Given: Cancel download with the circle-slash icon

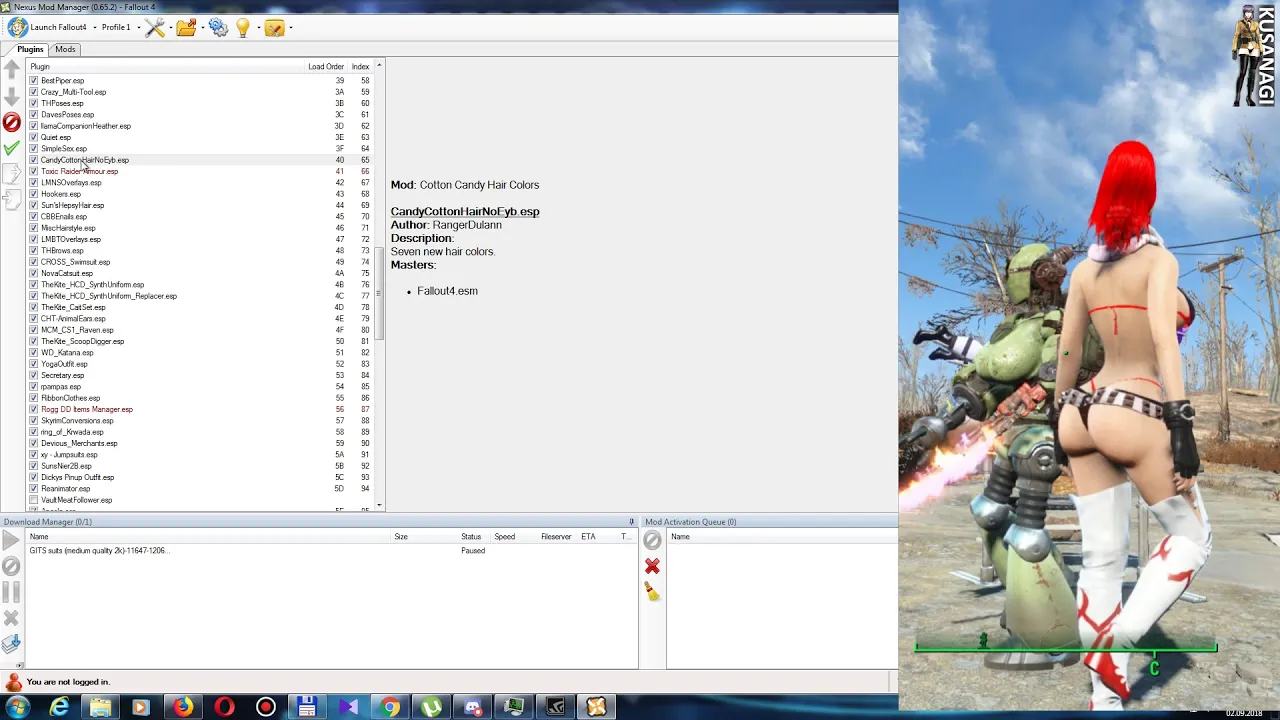Looking at the screenshot, I should coord(11,566).
